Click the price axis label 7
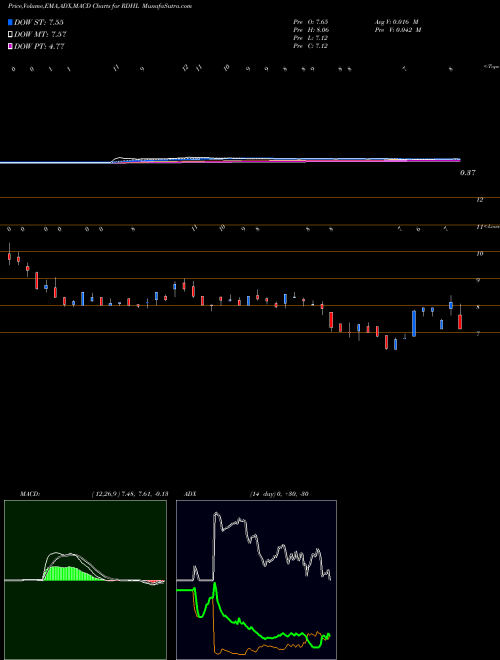The height and width of the screenshot is (660, 500). pyautogui.click(x=478, y=334)
